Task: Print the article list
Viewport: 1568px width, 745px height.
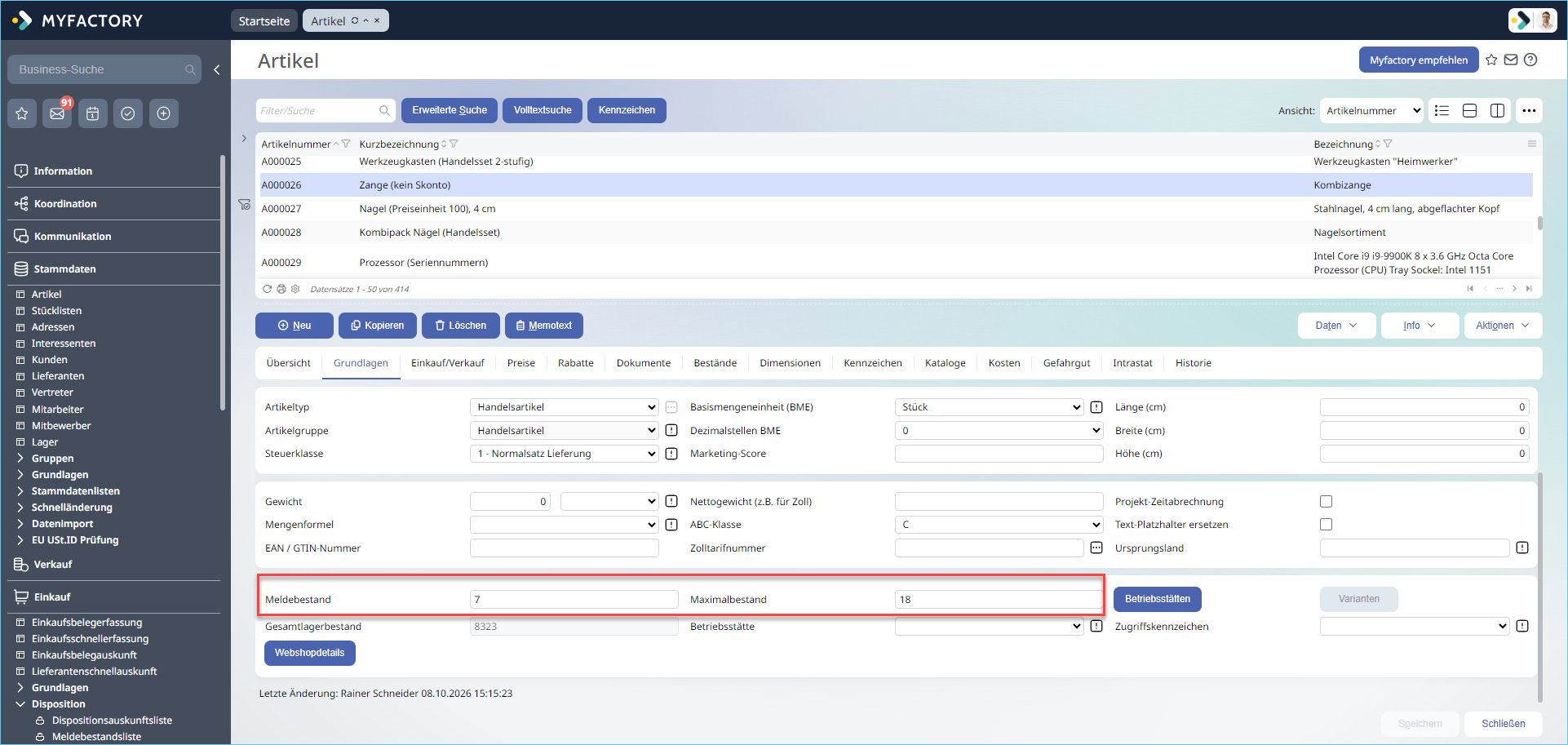Action: coord(281,289)
